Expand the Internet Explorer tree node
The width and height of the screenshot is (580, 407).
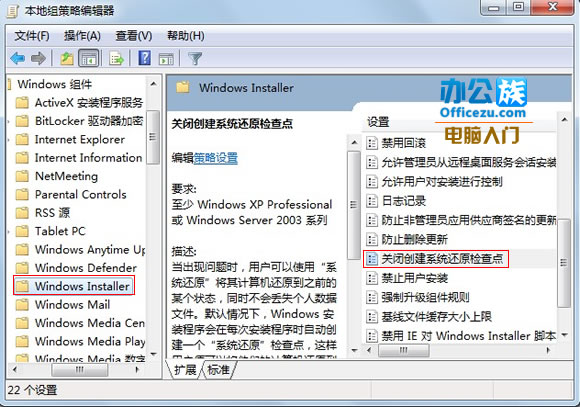pyautogui.click(x=9, y=139)
